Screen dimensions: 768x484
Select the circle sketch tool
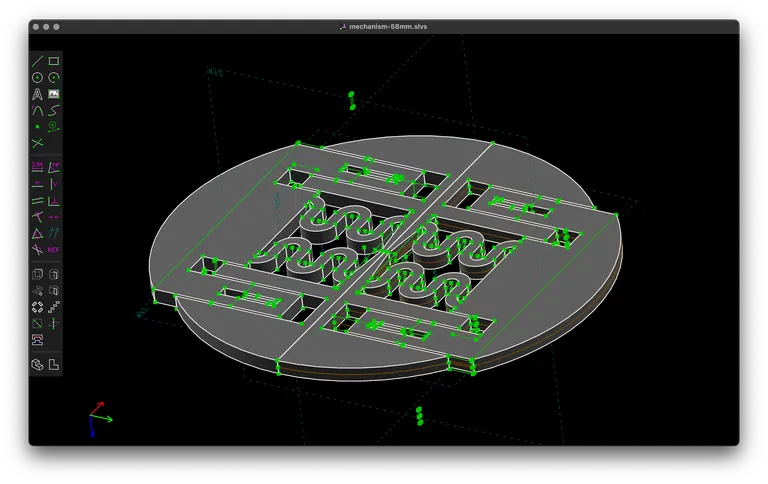37,77
